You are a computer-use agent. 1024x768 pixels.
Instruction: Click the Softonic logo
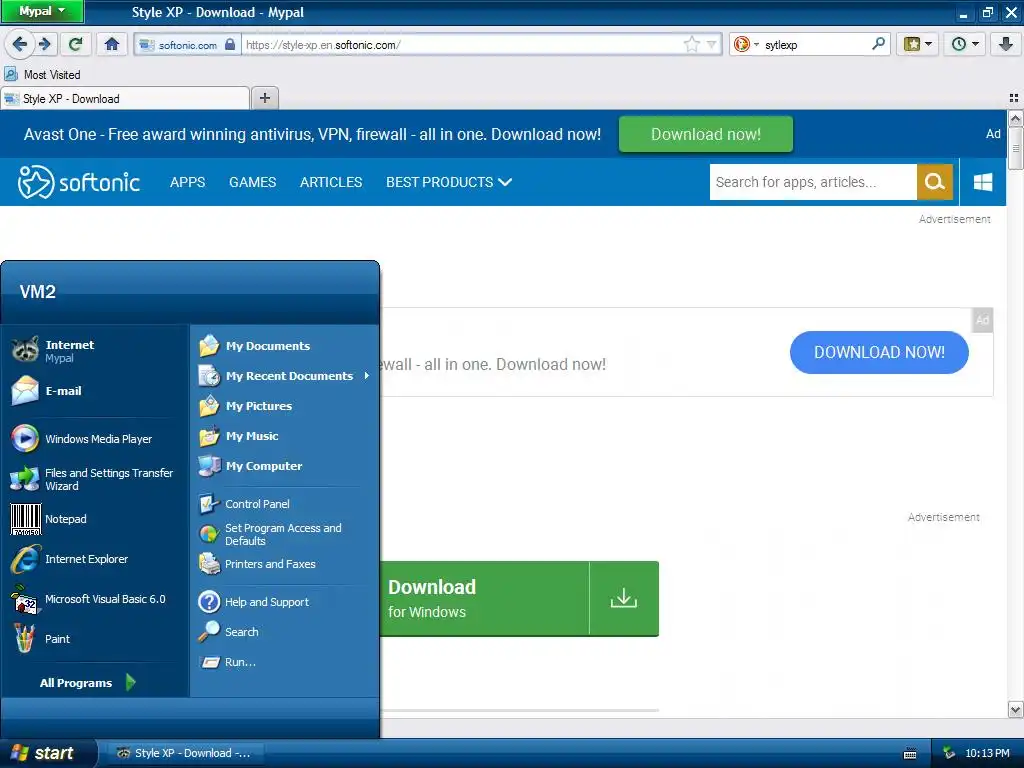79,182
